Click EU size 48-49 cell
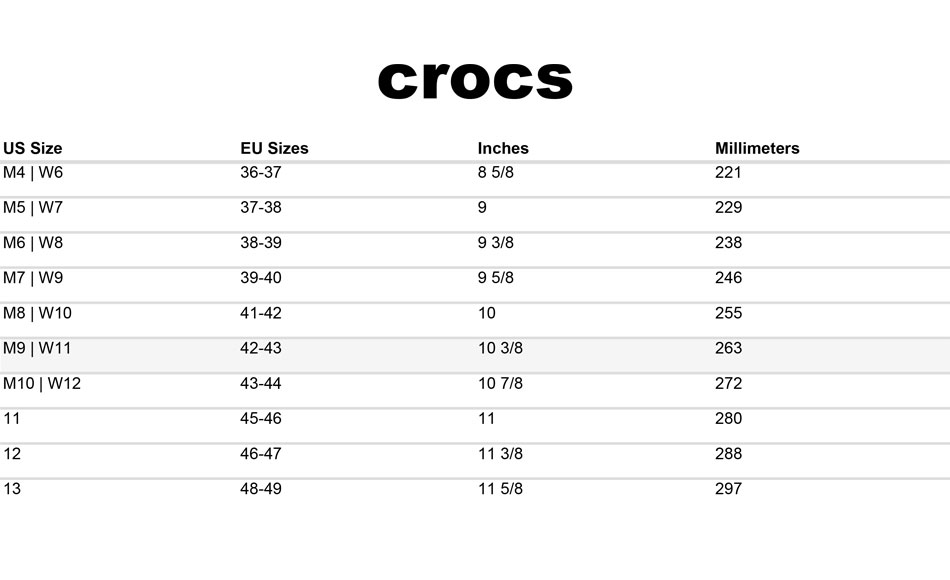 coord(261,488)
